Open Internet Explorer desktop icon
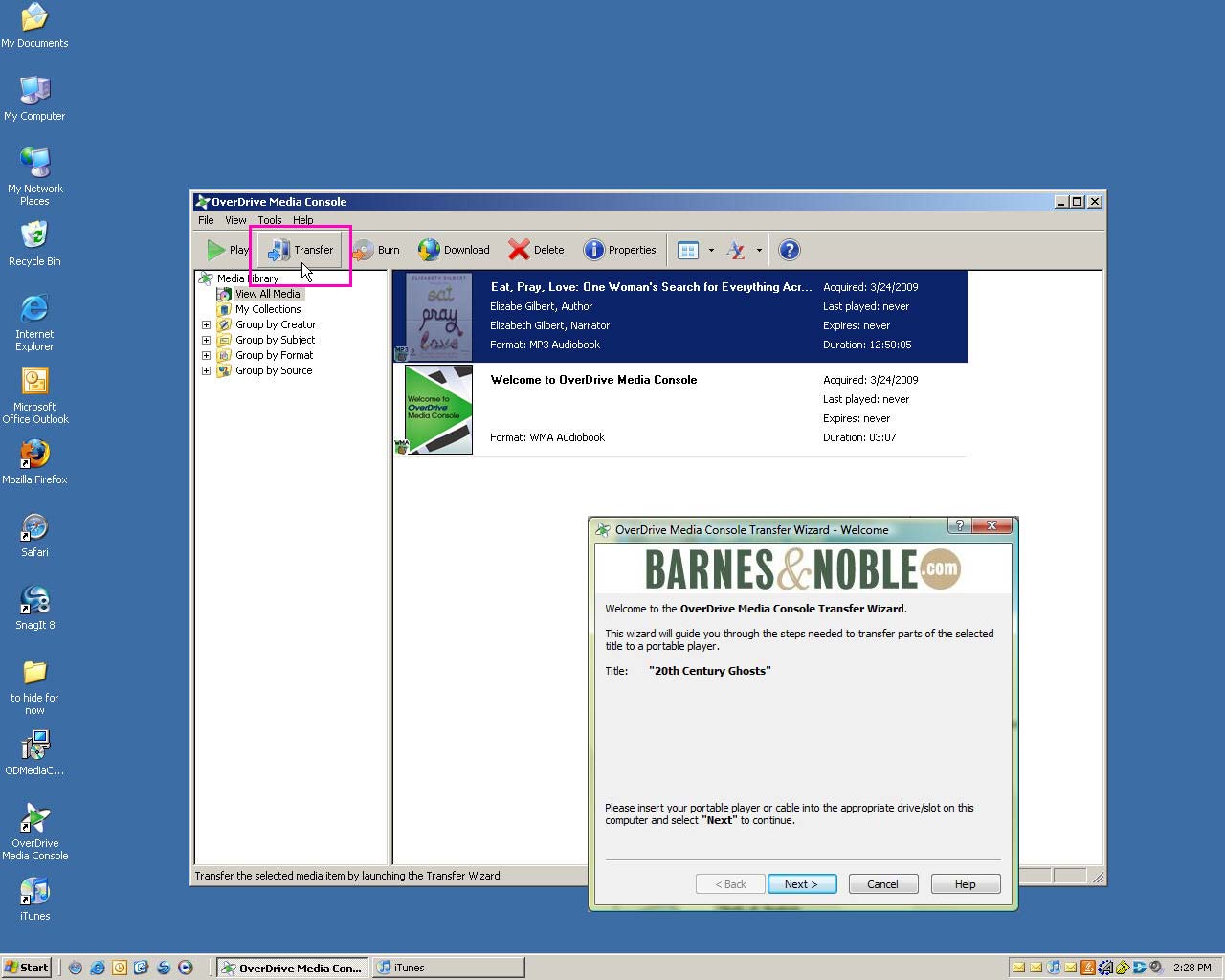This screenshot has width=1225, height=980. [34, 323]
